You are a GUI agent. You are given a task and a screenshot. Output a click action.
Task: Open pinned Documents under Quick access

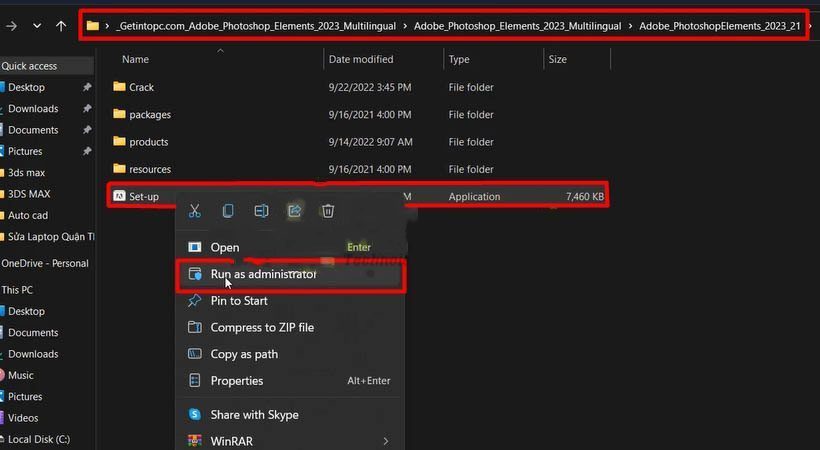[33, 130]
